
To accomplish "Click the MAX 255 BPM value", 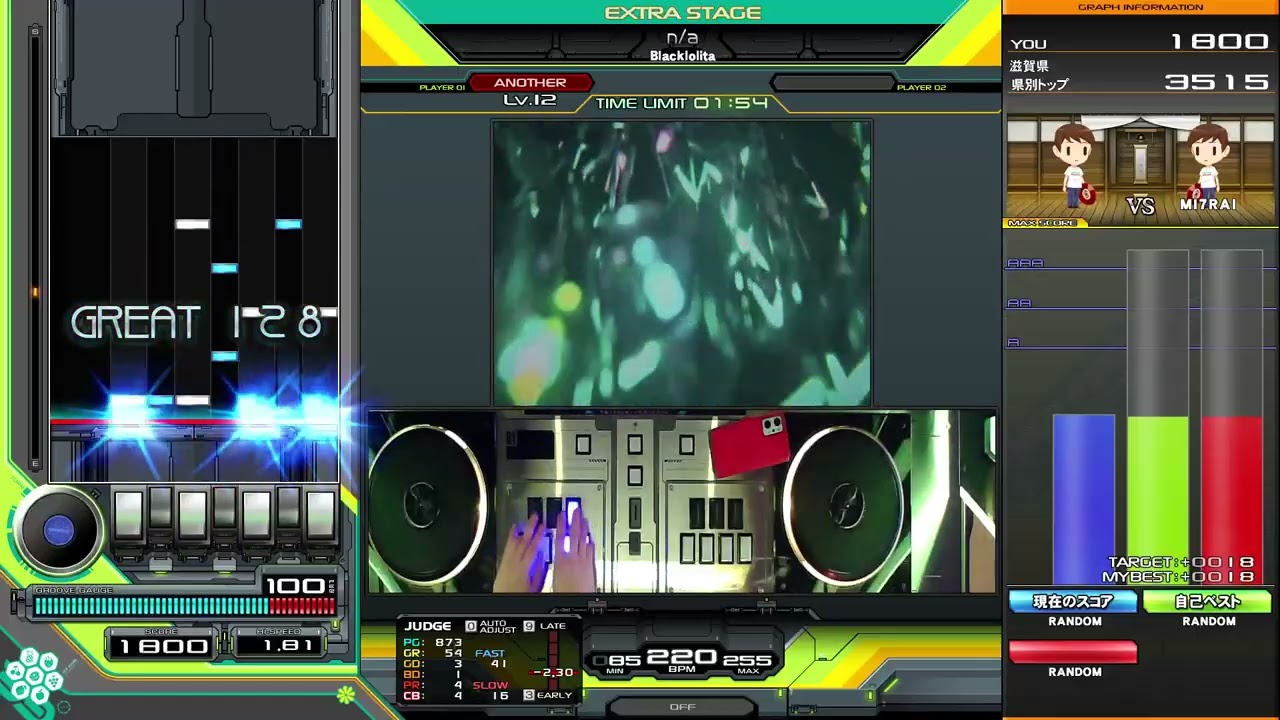I will (x=747, y=663).
